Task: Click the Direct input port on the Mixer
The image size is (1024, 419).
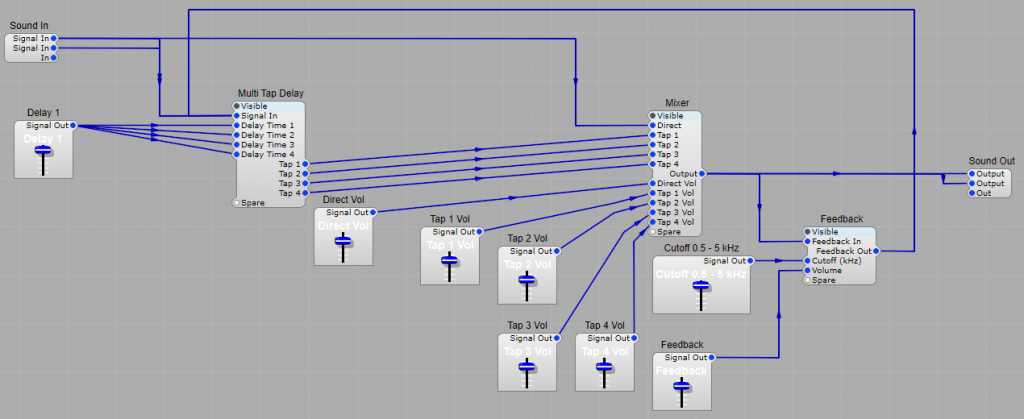Action: click(652, 126)
